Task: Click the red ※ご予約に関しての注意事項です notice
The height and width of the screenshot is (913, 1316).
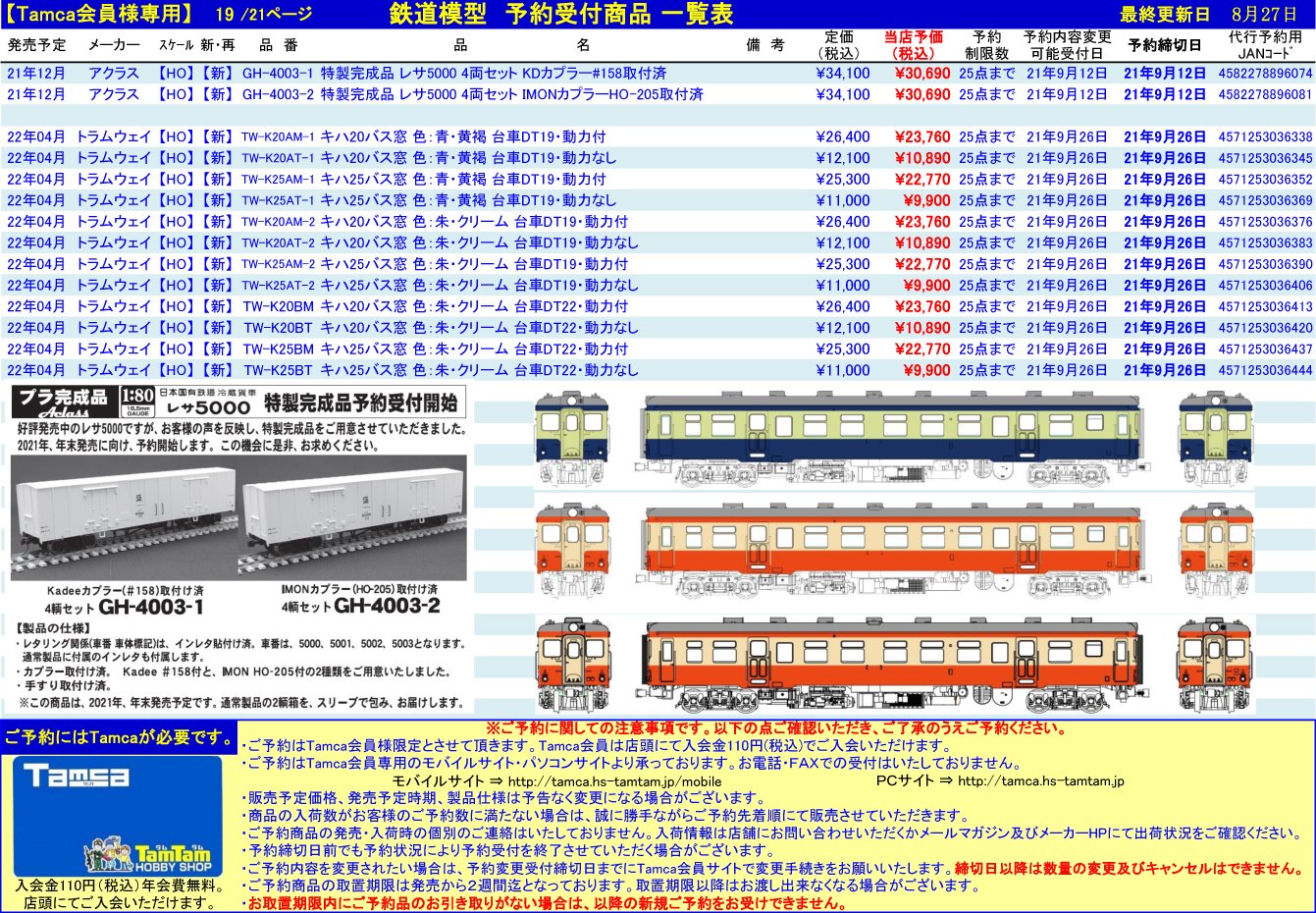Action: 776,728
